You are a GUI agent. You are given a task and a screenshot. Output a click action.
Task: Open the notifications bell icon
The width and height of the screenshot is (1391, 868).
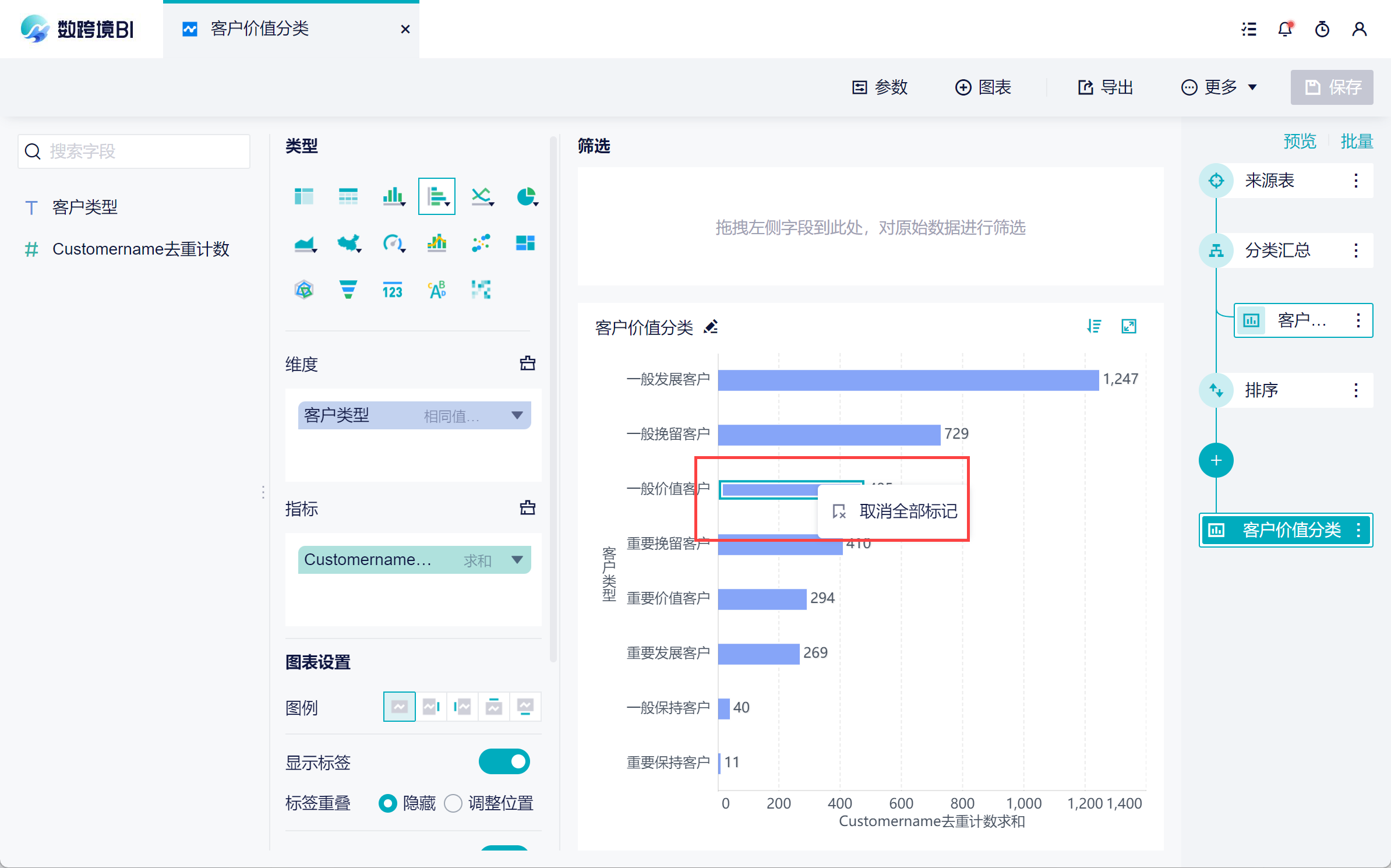pyautogui.click(x=1285, y=29)
